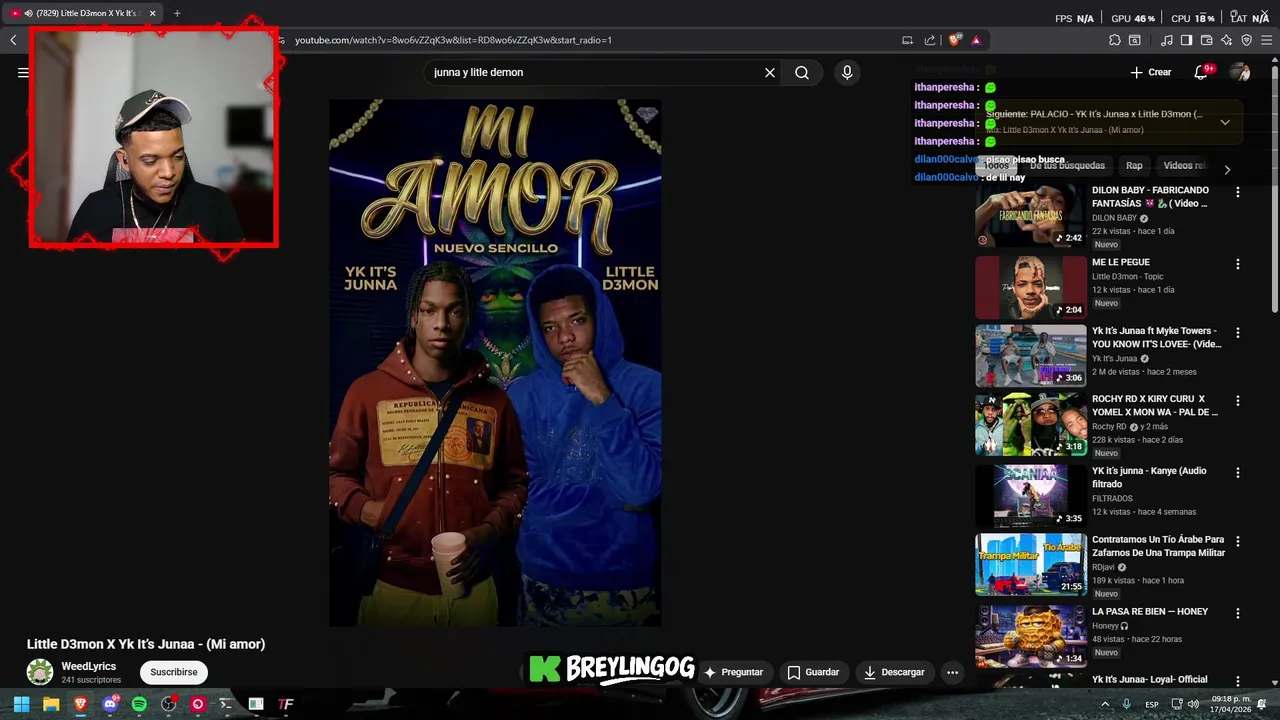Select the Rap filter chip
1280x720 pixels.
(1134, 166)
